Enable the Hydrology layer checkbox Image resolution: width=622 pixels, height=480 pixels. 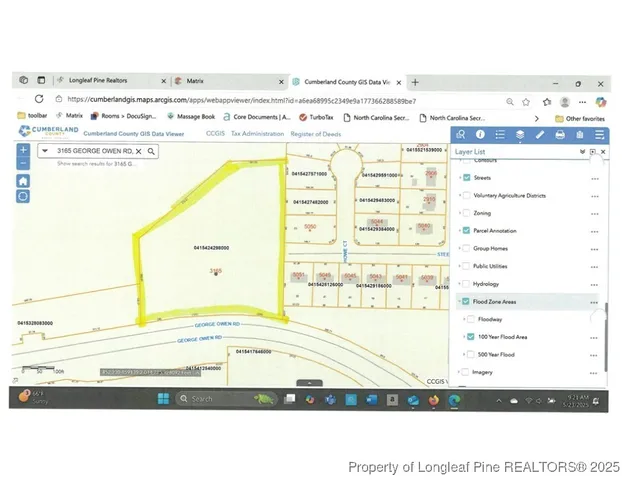(467, 284)
